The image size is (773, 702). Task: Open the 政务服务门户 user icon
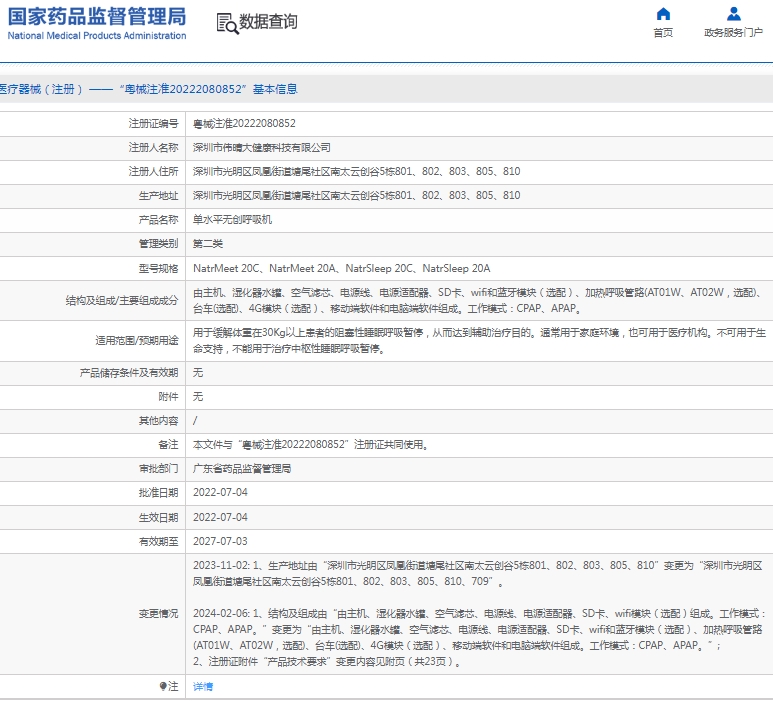point(734,14)
